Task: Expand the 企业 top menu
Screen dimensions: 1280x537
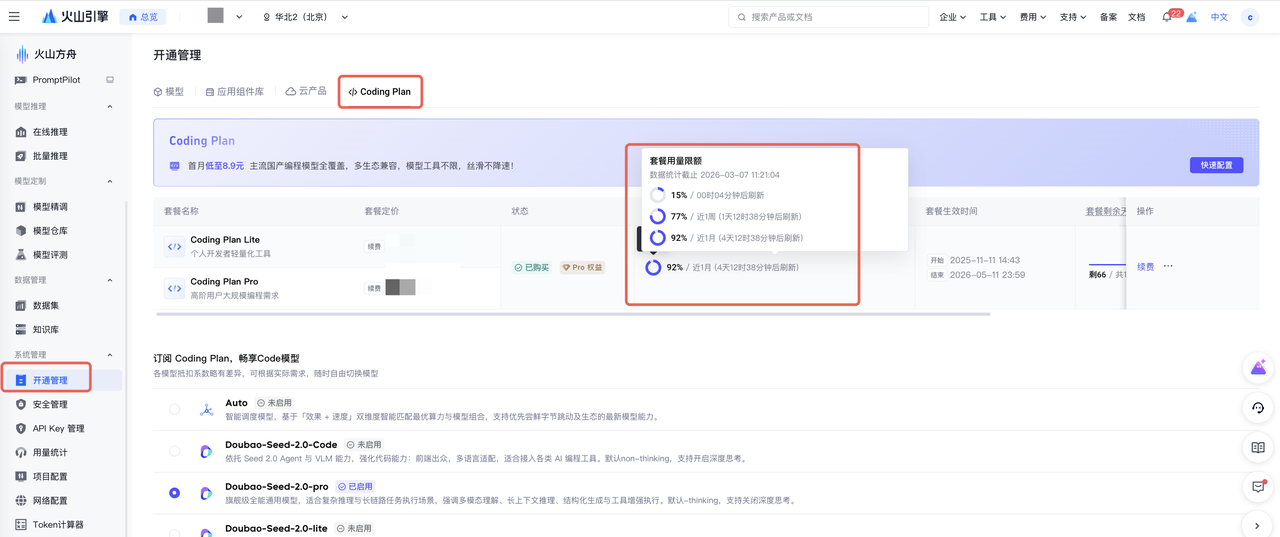Action: (x=952, y=17)
